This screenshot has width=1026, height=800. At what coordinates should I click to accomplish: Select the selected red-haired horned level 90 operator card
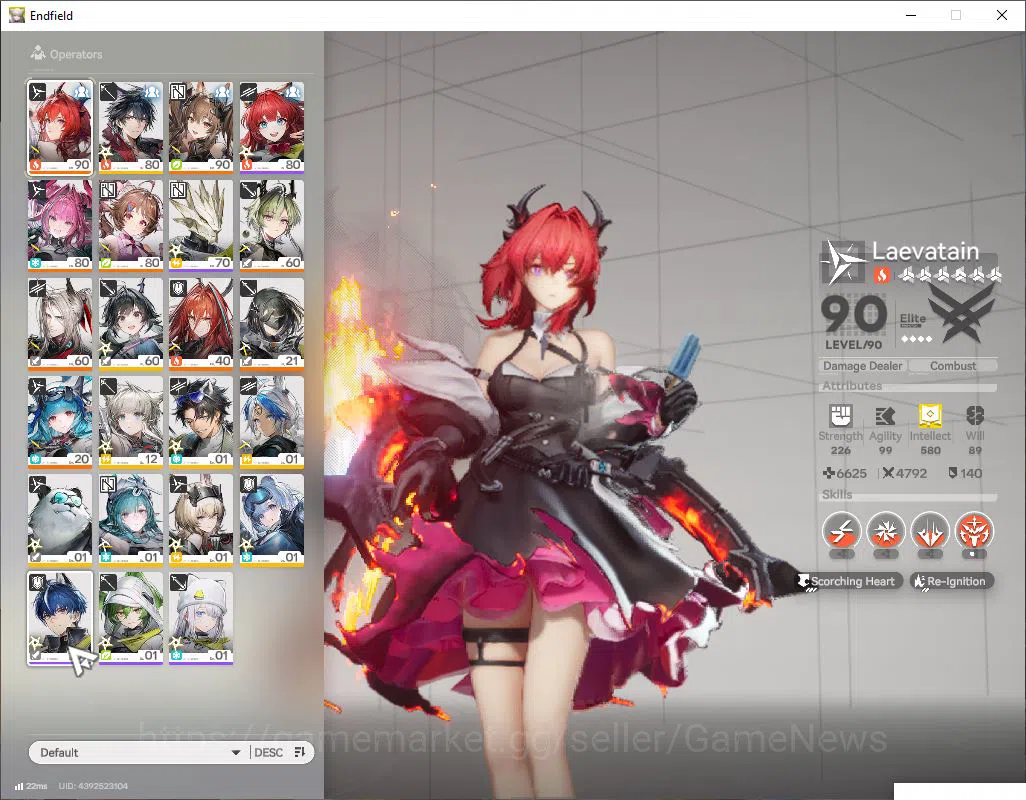pyautogui.click(x=60, y=128)
